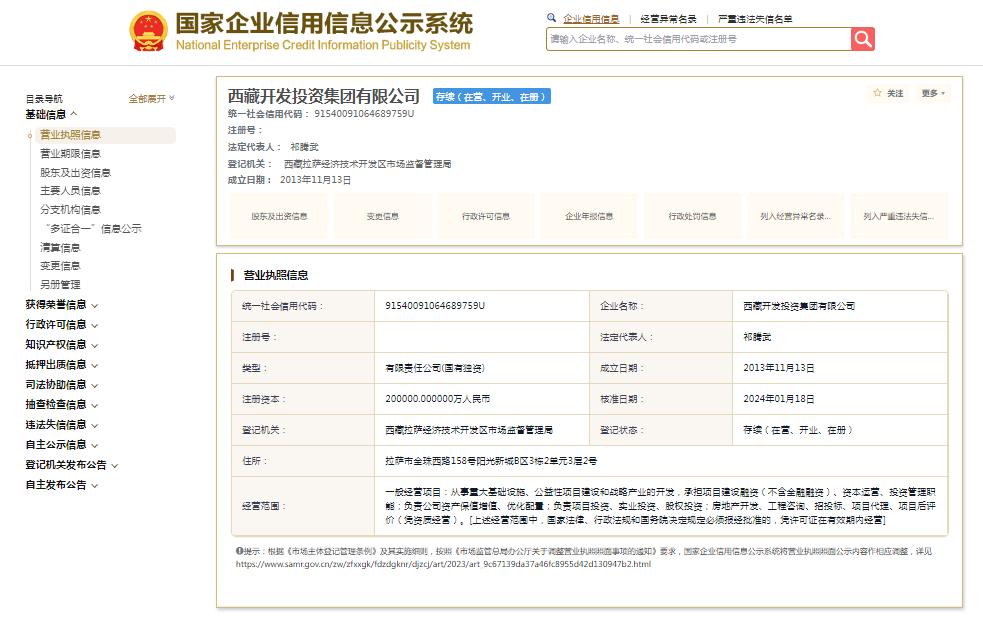Select 分支机构信息 in sidebar
Screen dimensions: 983x620
pos(70,210)
